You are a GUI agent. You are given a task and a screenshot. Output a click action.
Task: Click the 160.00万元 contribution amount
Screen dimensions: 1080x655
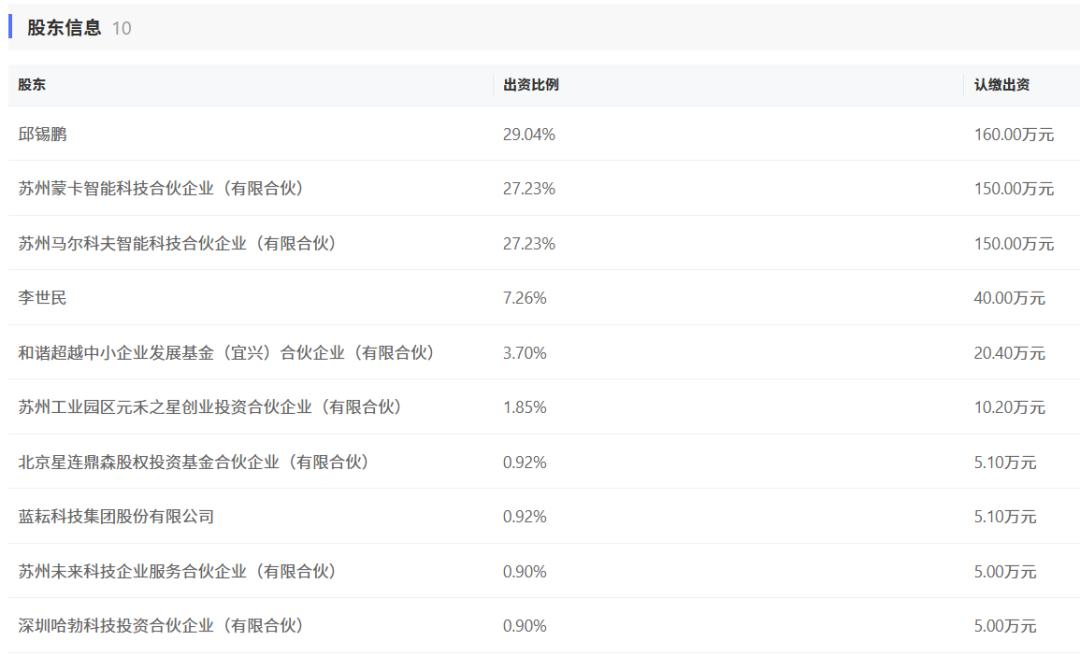pos(1014,134)
